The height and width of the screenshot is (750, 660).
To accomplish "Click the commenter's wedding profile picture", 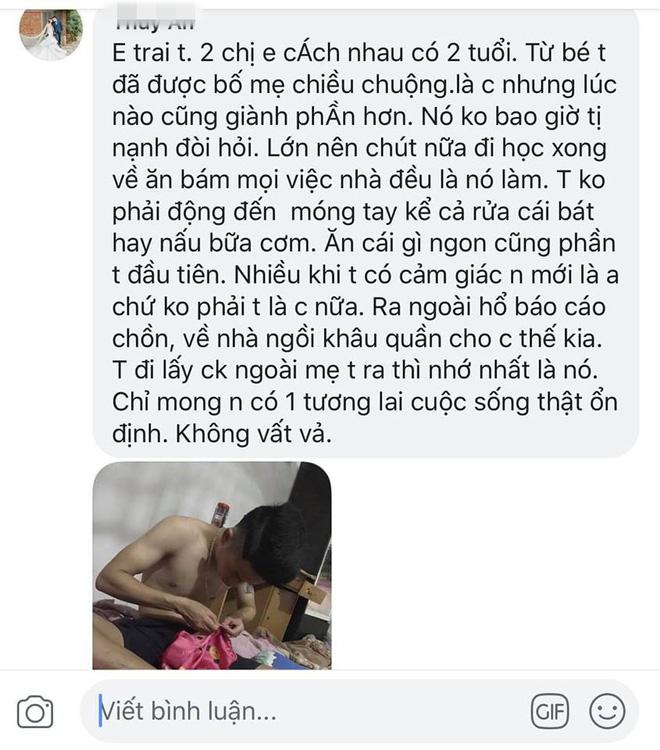I will pos(51,34).
